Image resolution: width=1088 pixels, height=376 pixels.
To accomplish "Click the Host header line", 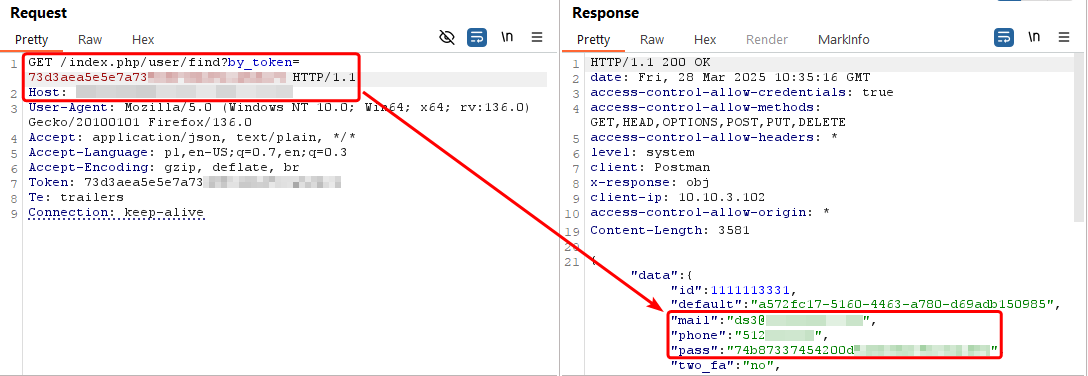I will [161, 92].
